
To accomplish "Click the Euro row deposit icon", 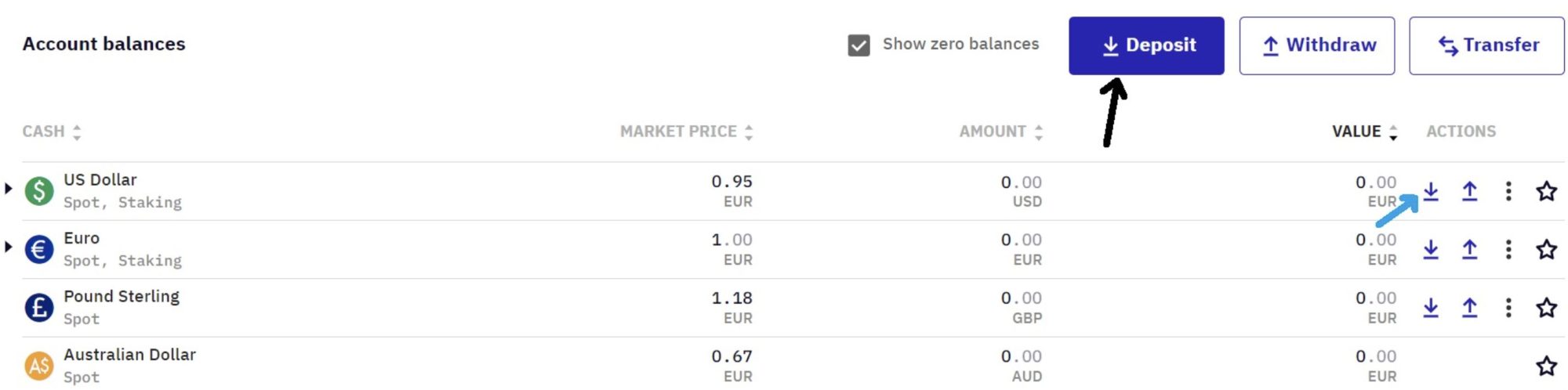I will point(1431,249).
